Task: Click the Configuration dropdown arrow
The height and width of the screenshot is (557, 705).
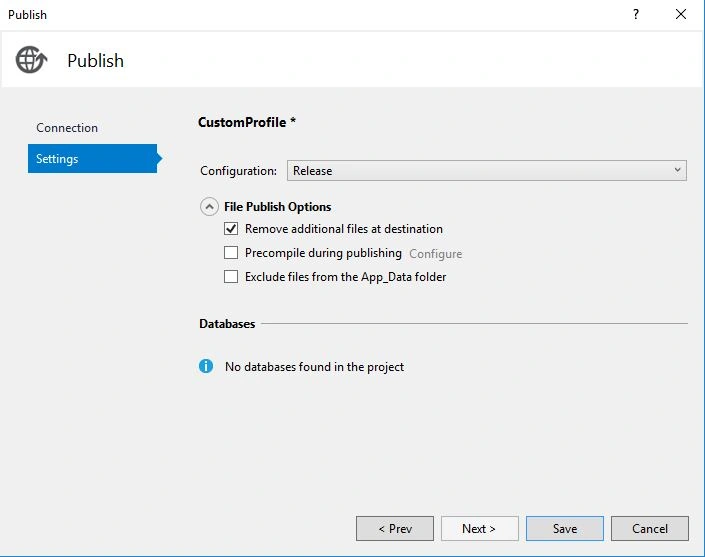Action: point(677,170)
